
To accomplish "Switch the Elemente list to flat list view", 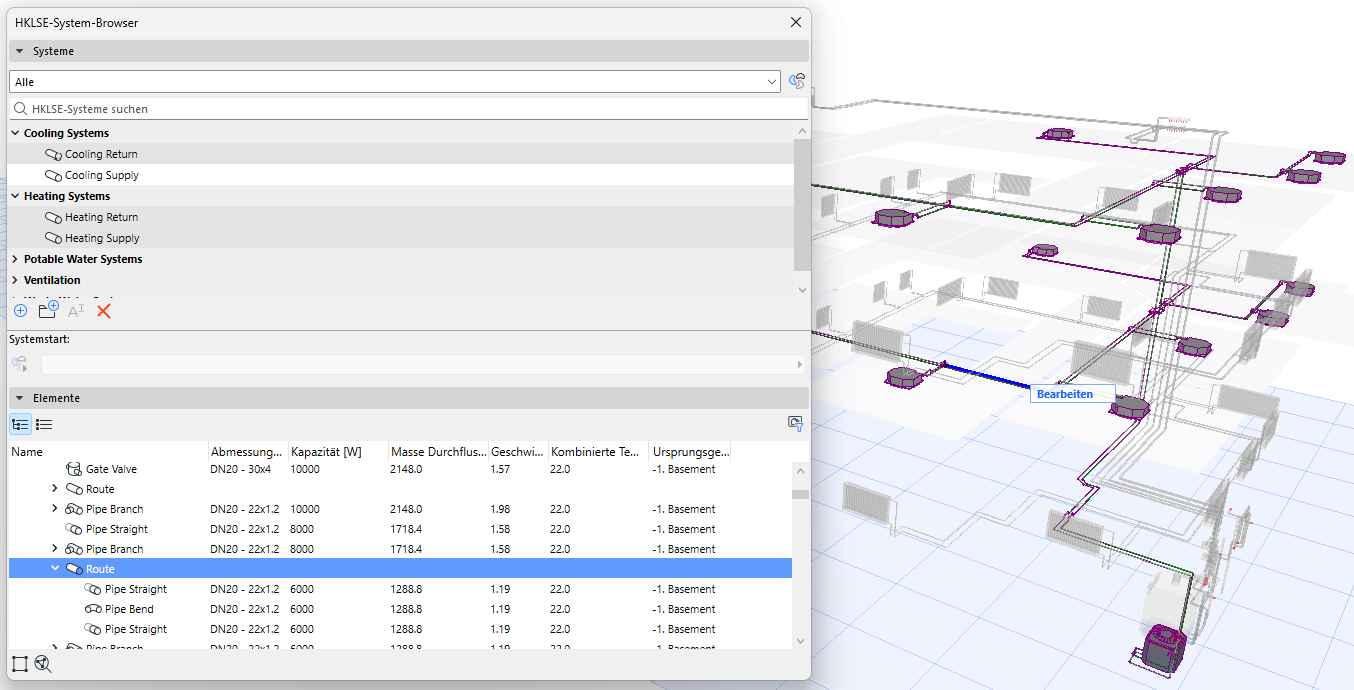I will tap(44, 424).
